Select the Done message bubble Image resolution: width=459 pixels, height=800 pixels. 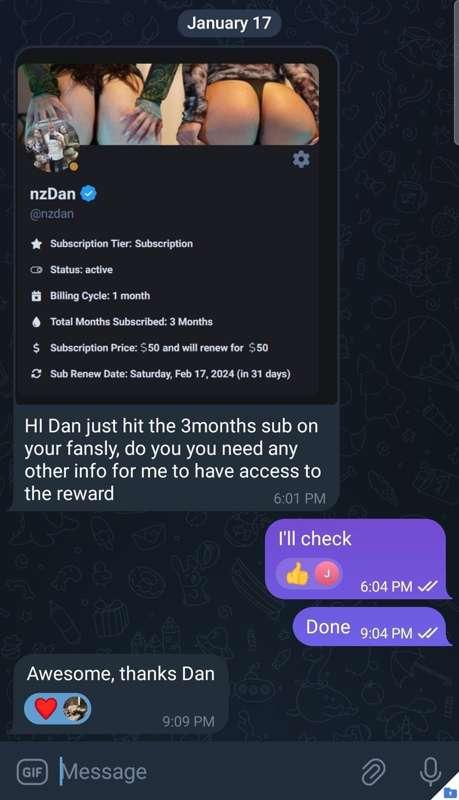pos(372,627)
